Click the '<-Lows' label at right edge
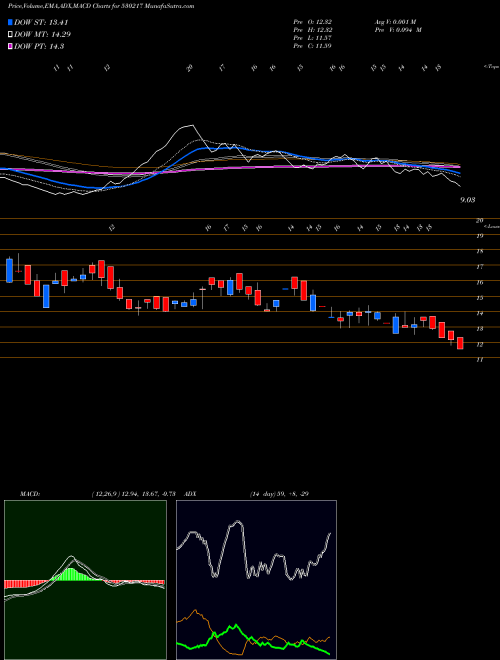Screen dimensions: 500x660 (492, 226)
